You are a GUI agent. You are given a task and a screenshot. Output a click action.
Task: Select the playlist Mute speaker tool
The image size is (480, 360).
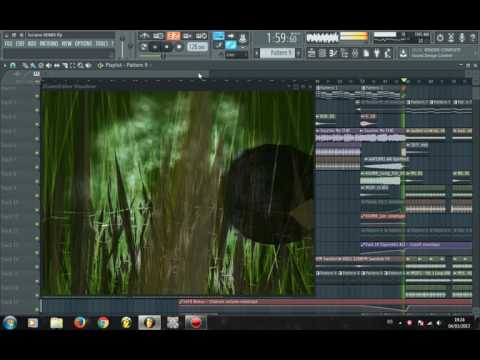point(49,66)
